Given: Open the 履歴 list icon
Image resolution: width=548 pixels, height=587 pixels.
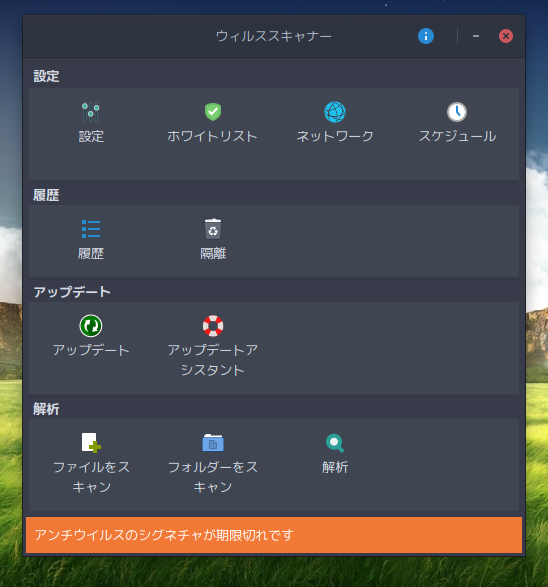Looking at the screenshot, I should (91, 229).
